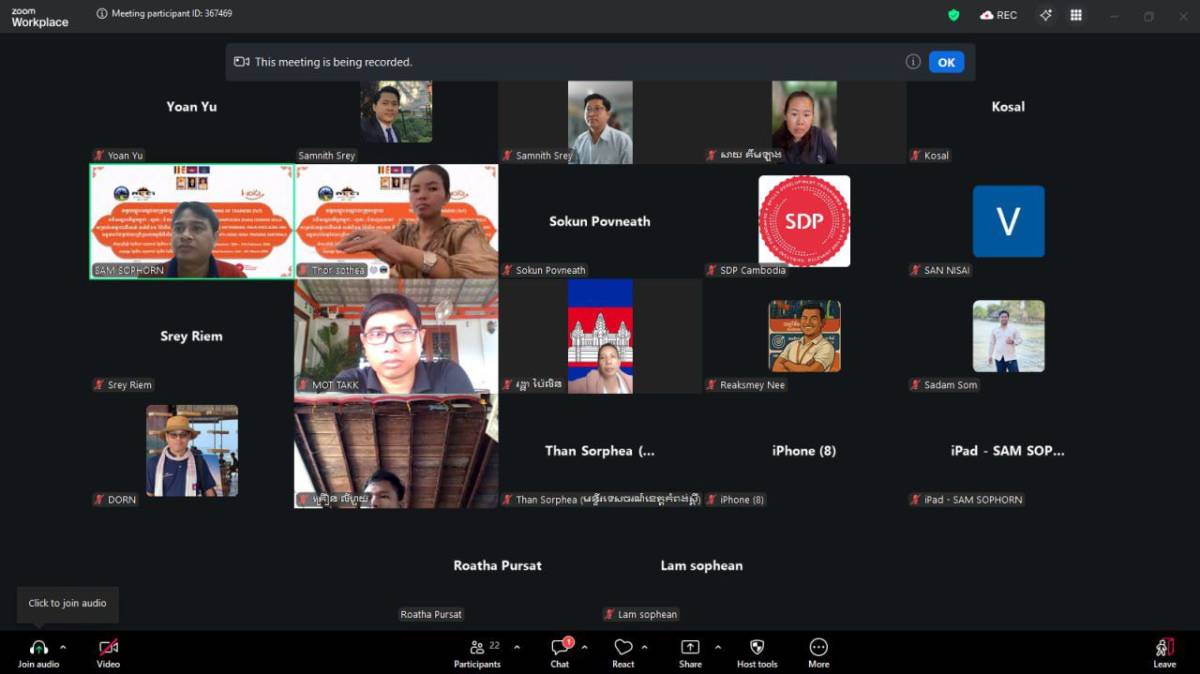Select Sadam Som avatar tile

1008,336
